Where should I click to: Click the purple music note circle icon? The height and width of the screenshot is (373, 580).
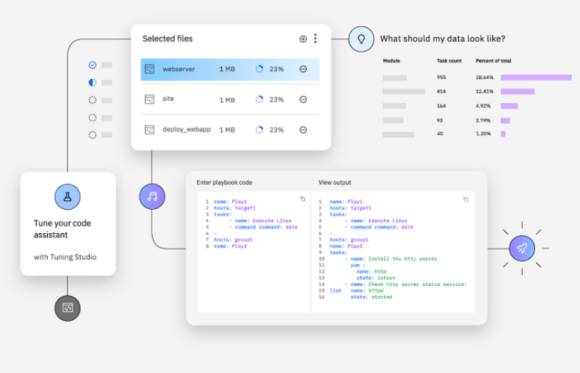pyautogui.click(x=152, y=196)
